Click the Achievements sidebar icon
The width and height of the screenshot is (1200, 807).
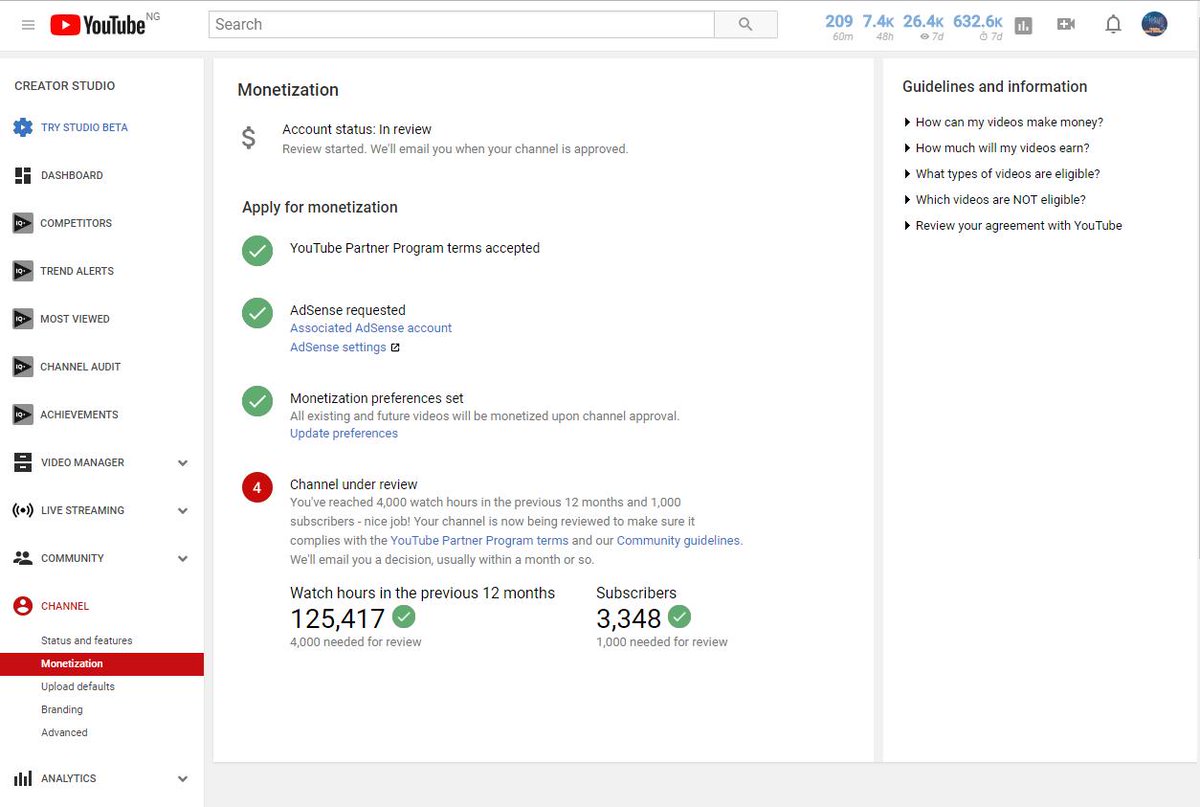(x=23, y=415)
